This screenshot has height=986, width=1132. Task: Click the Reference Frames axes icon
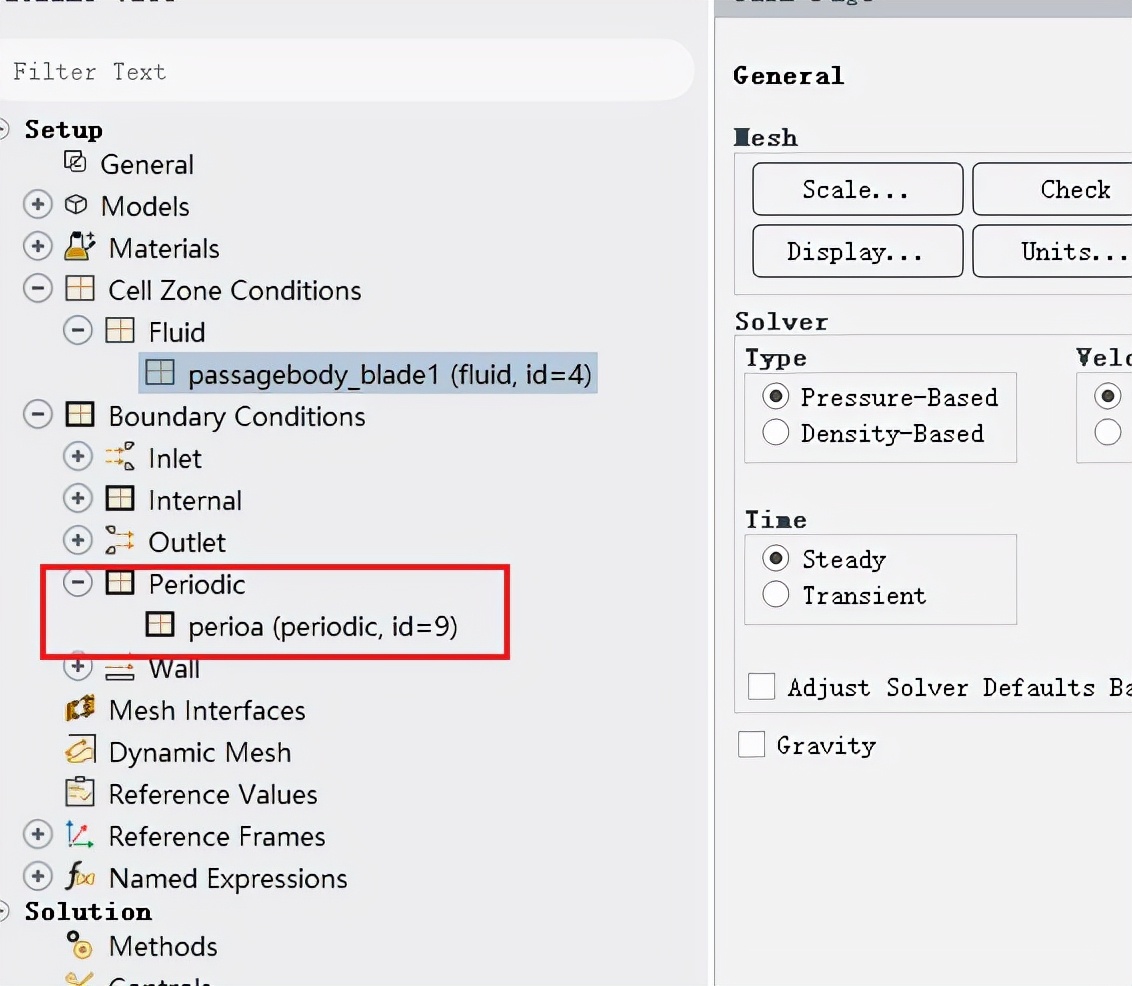[x=79, y=835]
